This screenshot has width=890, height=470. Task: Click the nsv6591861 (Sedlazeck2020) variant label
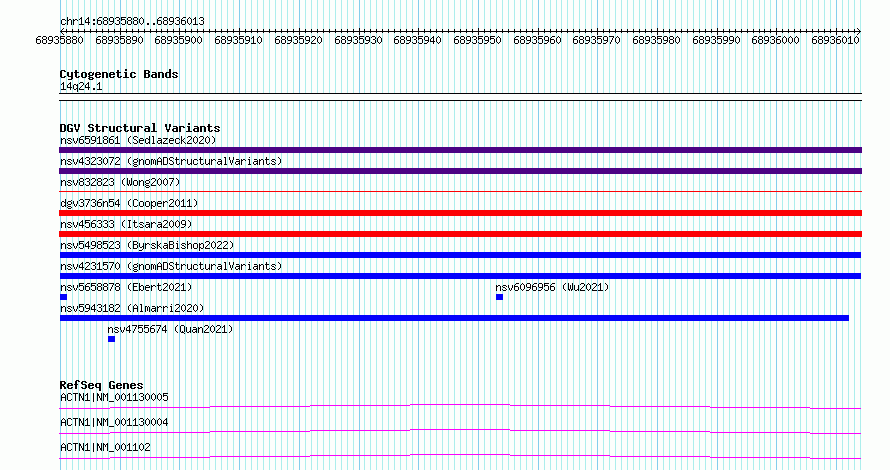[138, 140]
